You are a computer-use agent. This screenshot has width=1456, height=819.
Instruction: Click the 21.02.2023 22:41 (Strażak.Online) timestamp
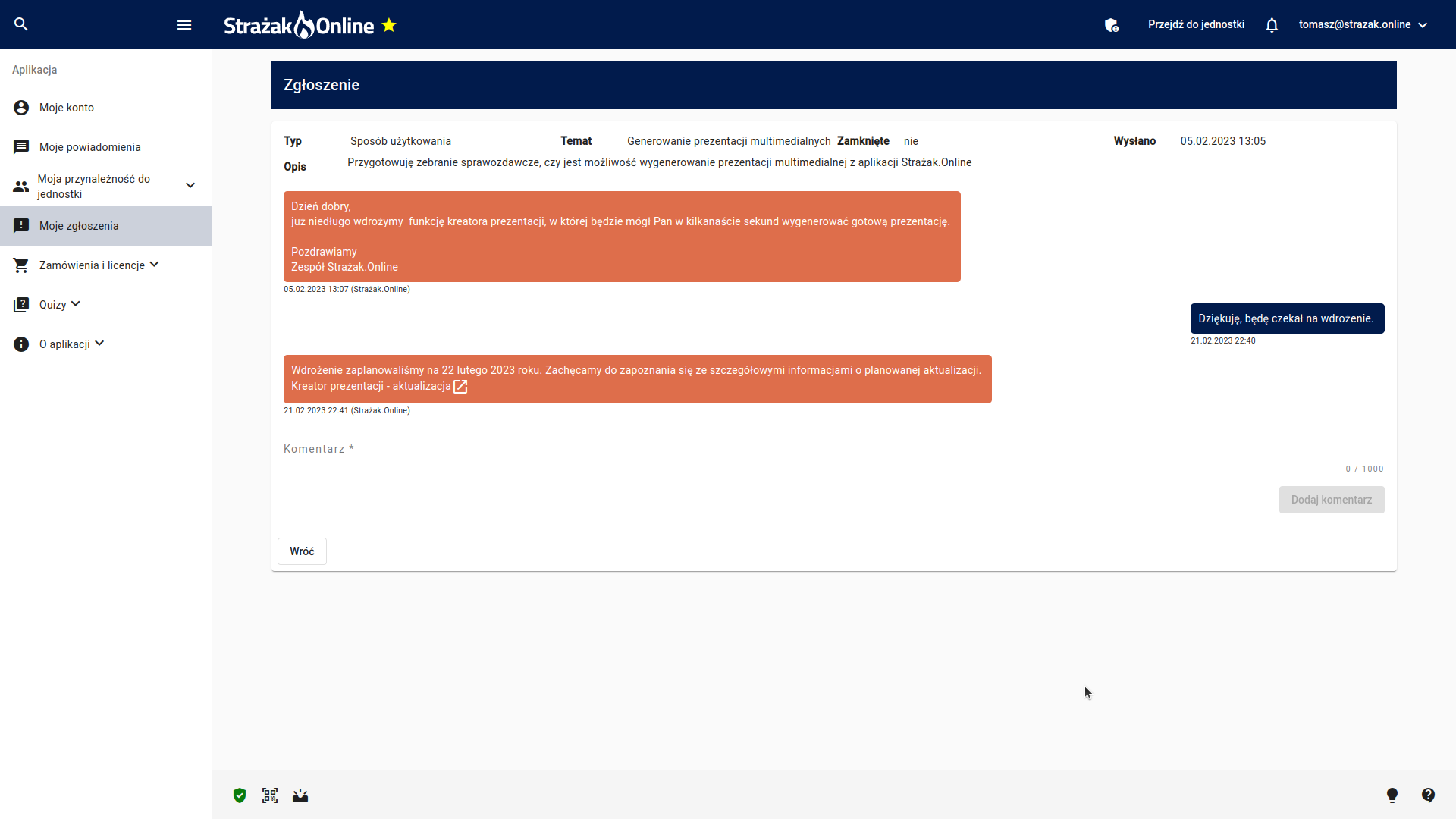[347, 411]
